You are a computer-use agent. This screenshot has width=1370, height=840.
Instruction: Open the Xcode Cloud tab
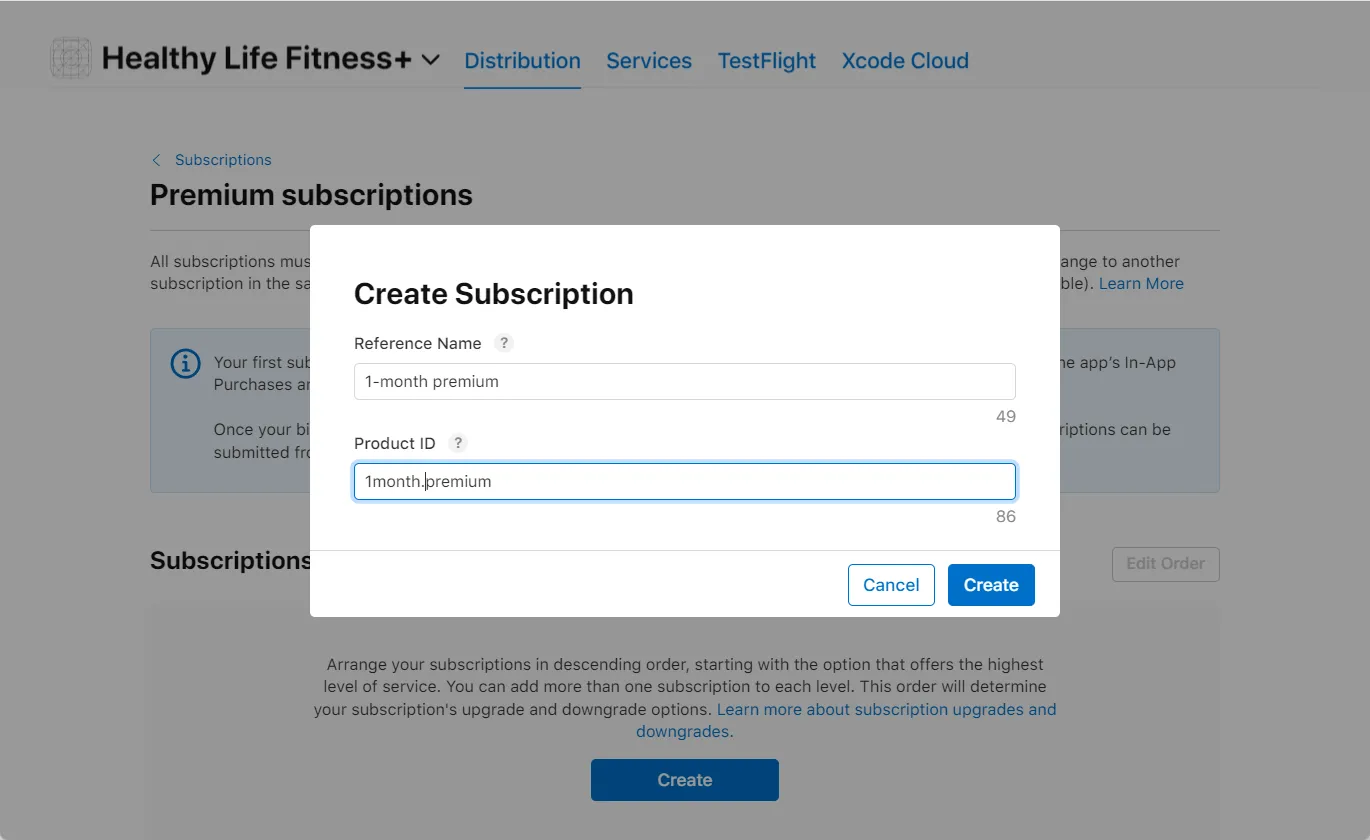[904, 61]
